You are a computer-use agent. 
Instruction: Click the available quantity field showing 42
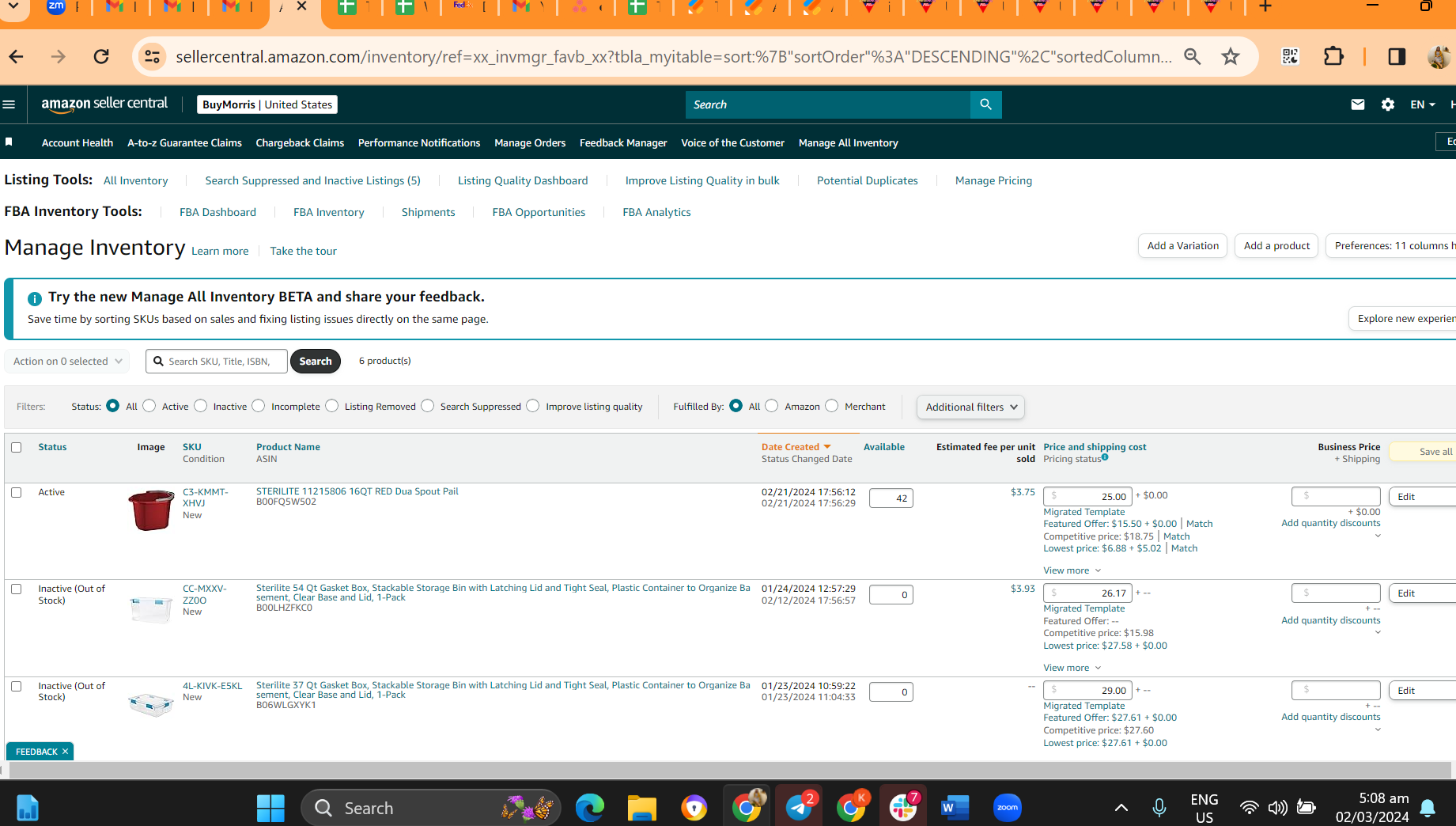pos(891,498)
